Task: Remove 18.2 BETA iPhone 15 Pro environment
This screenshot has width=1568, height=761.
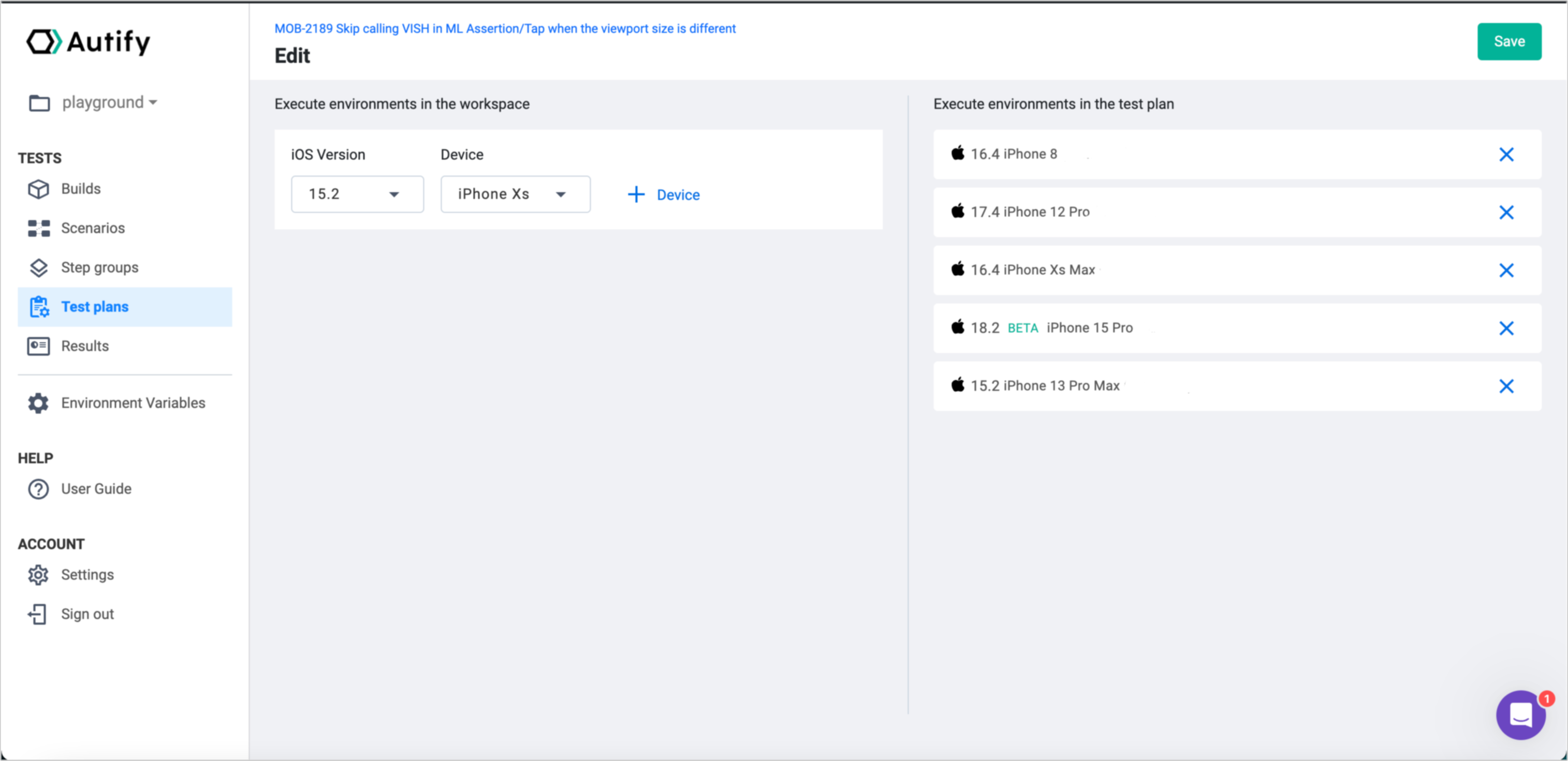Action: [1506, 329]
